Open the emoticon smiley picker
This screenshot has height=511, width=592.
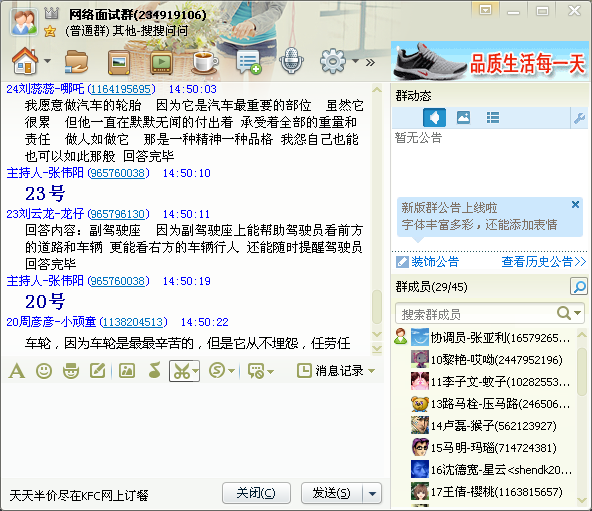point(44,371)
